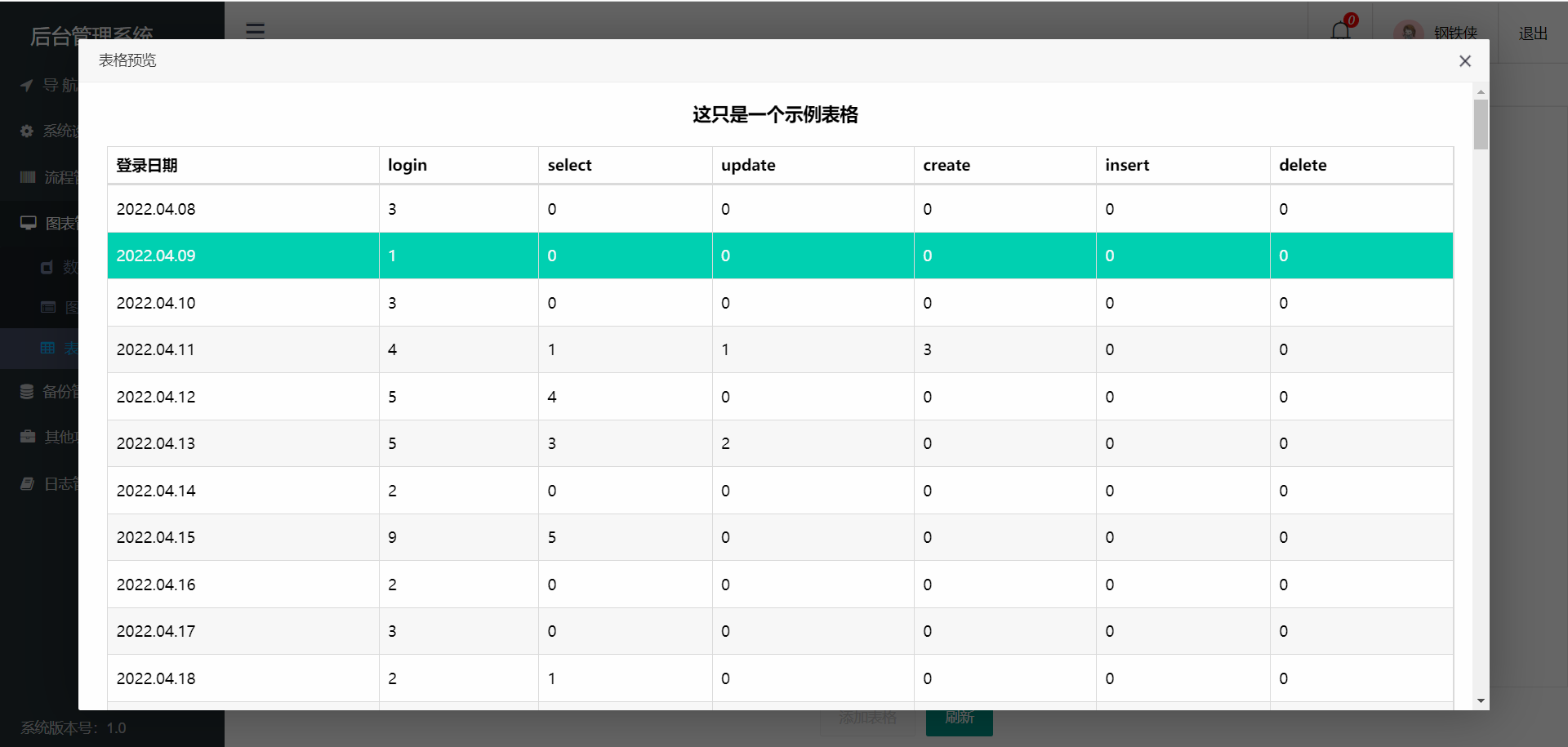Open the 日志管理 book icon
Viewport: 1568px width, 747px height.
point(27,483)
